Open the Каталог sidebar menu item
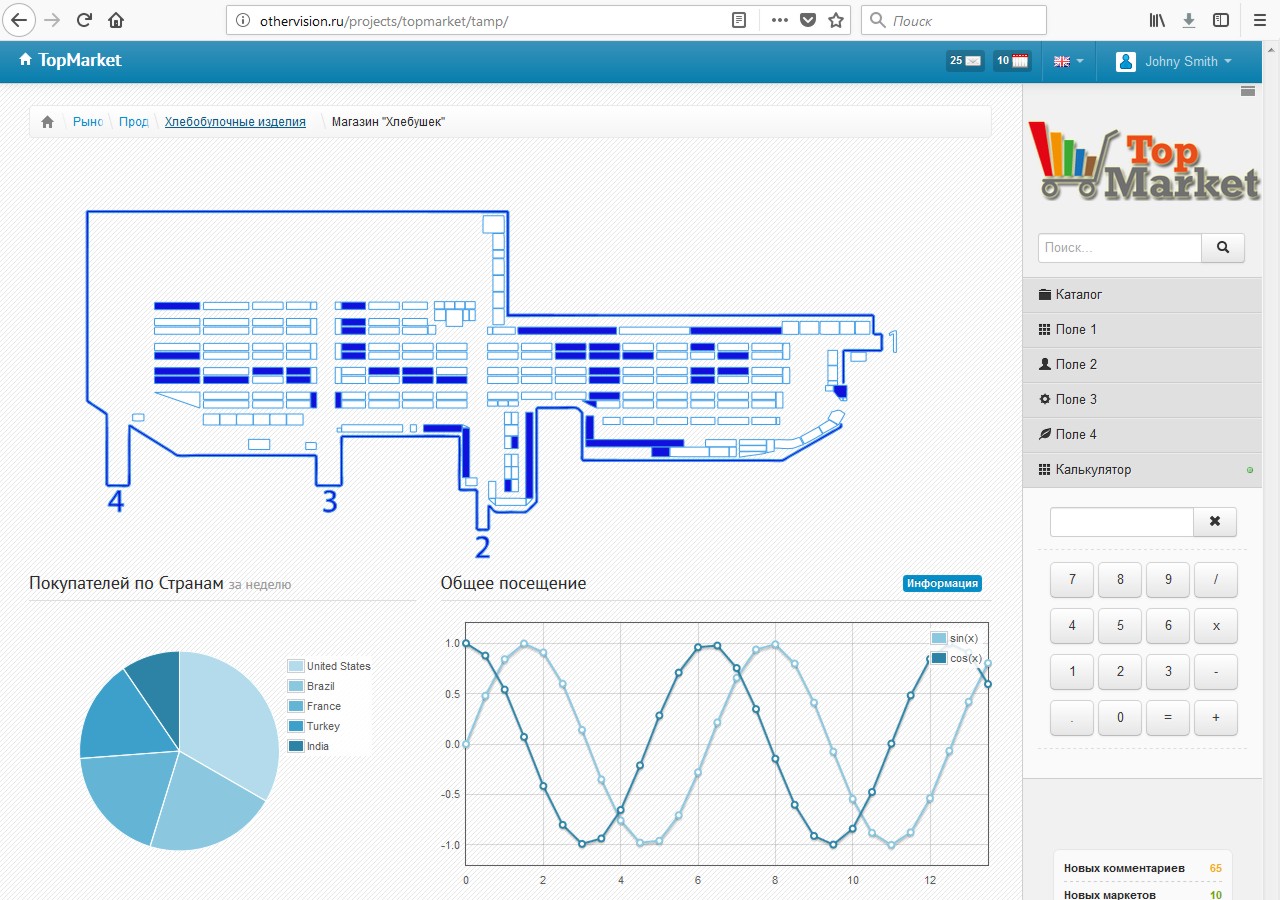Viewport: 1280px width, 900px height. (x=1078, y=295)
